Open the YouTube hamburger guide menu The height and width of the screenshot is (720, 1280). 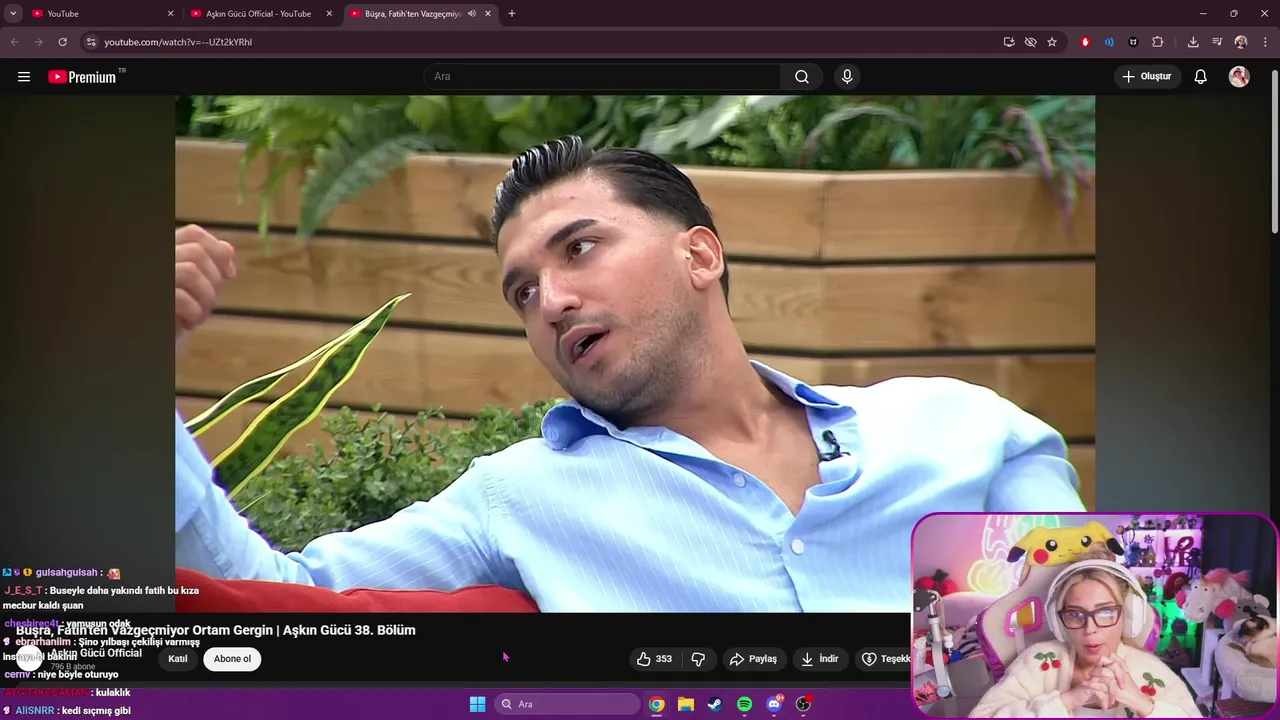click(24, 77)
